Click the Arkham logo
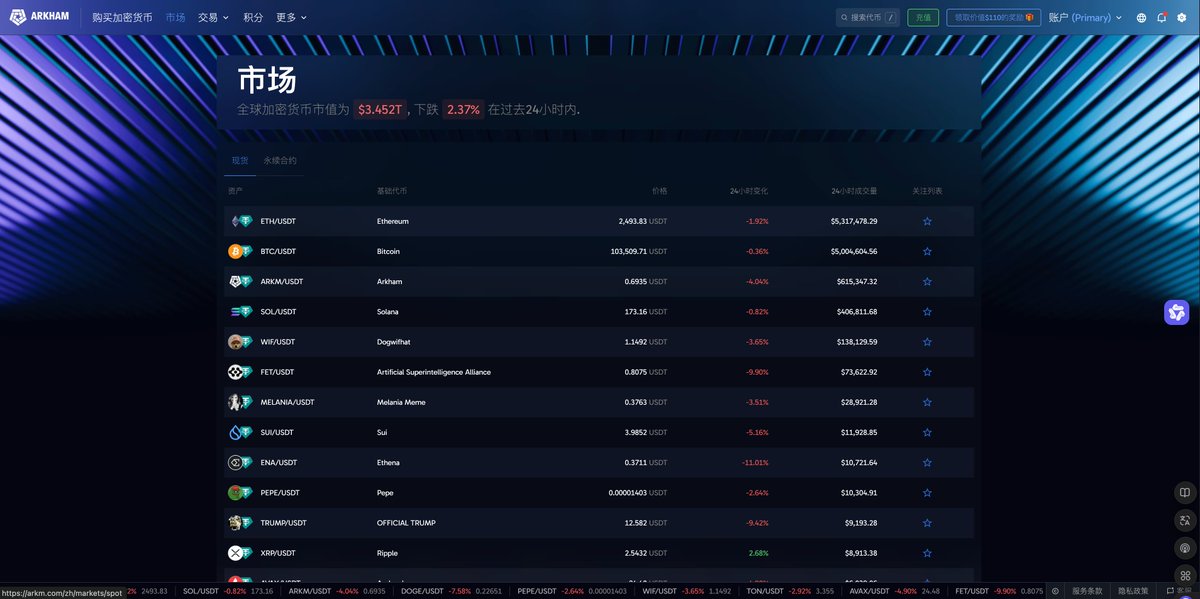This screenshot has height=599, width=1200. click(40, 17)
